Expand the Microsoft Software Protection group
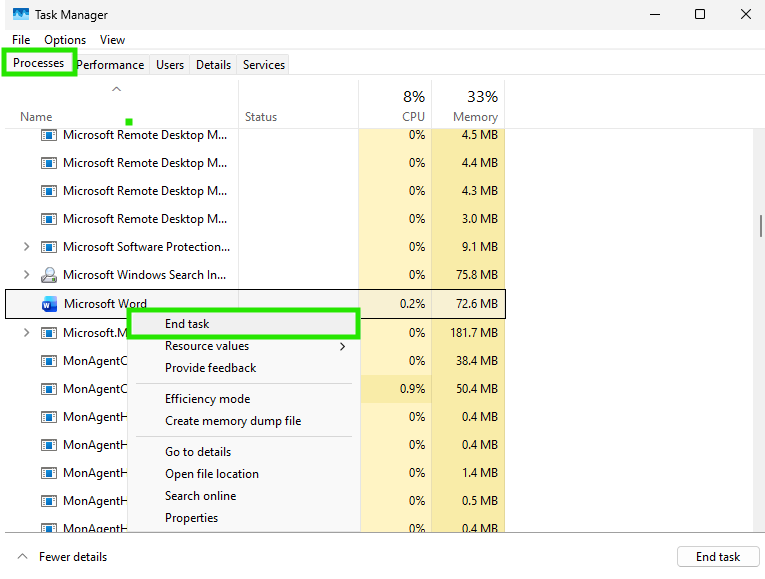 pyautogui.click(x=27, y=247)
